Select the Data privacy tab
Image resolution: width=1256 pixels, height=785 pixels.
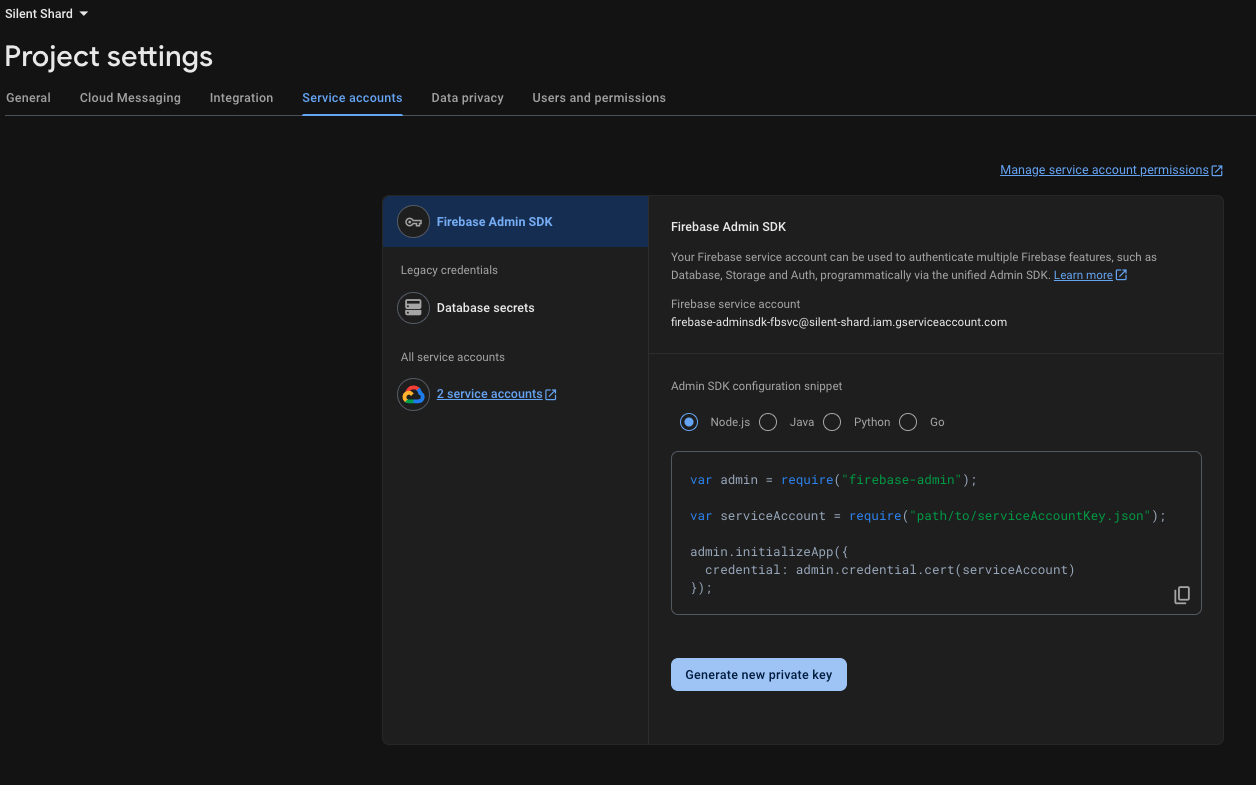coord(467,97)
